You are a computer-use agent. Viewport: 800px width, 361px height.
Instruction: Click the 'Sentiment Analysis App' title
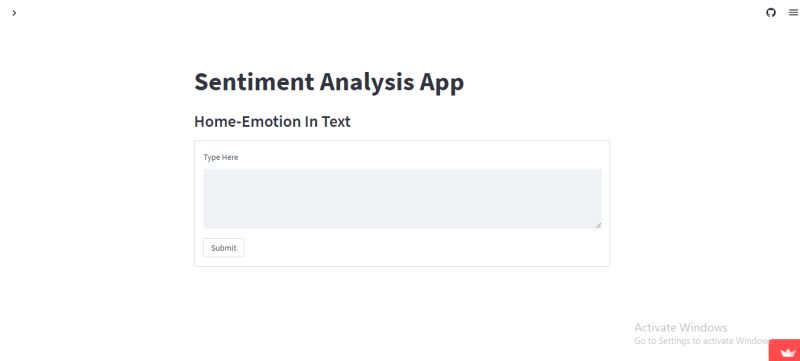click(329, 82)
